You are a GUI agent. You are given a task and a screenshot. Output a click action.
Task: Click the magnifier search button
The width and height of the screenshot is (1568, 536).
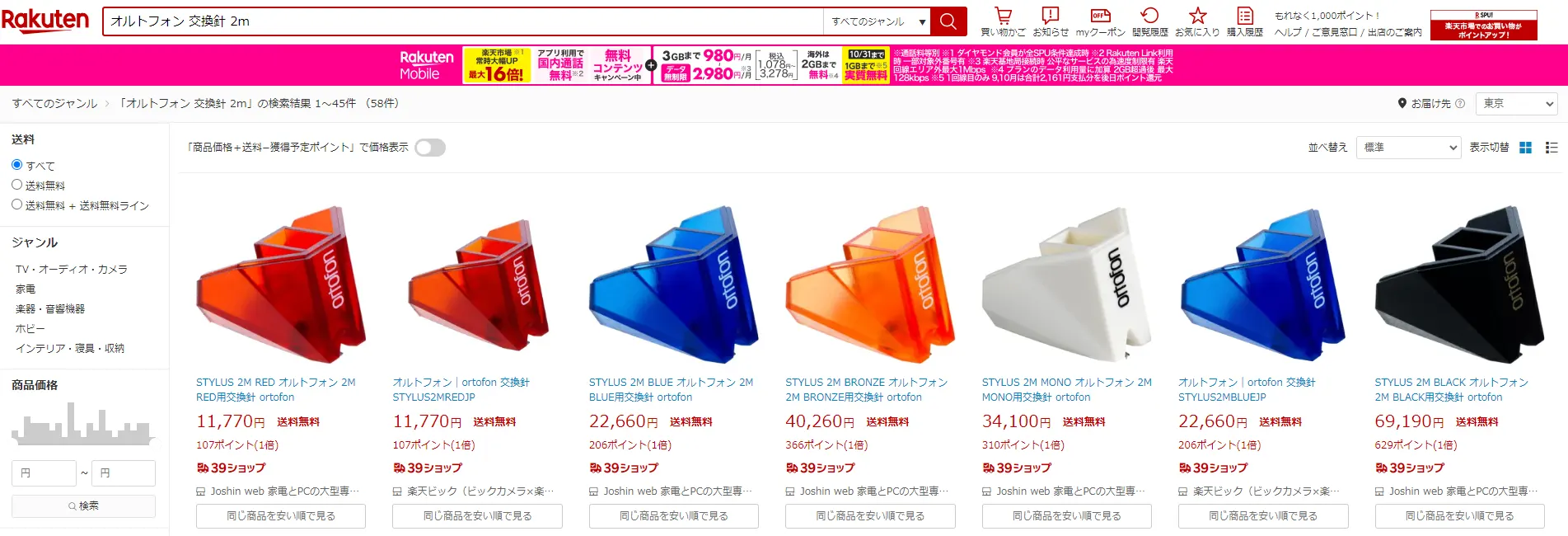948,21
